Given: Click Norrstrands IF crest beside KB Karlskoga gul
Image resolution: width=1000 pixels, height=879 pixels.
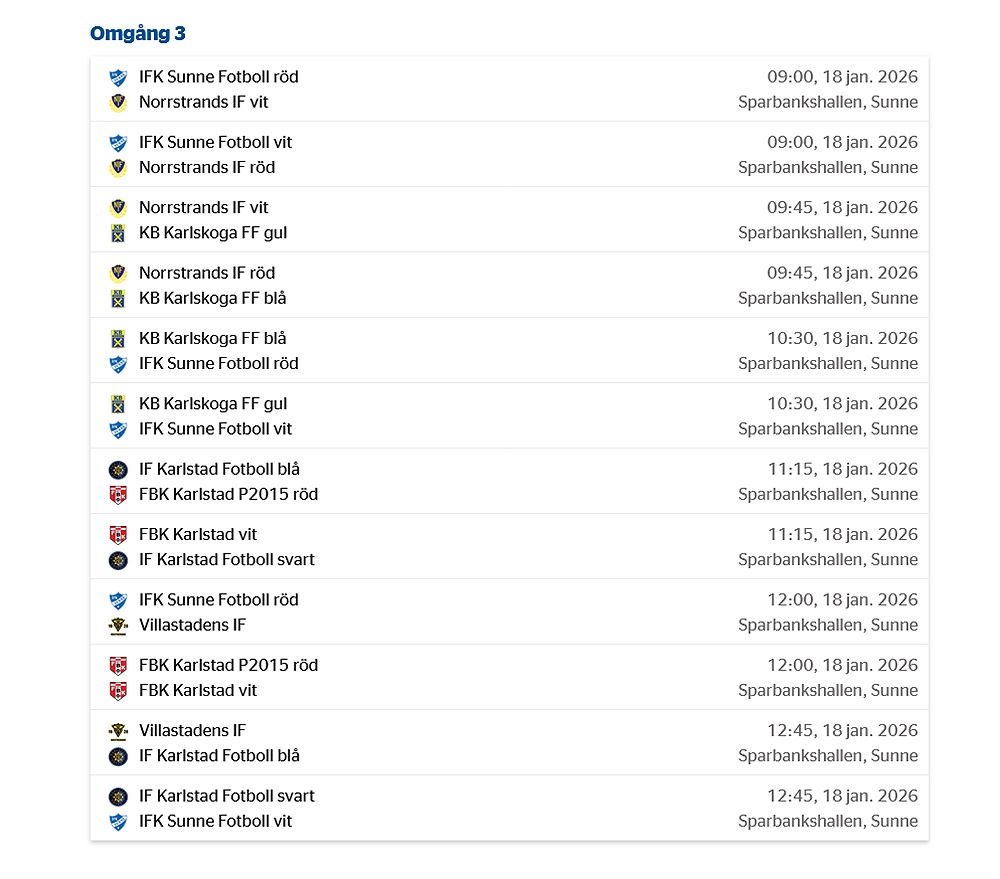Looking at the screenshot, I should point(118,208).
